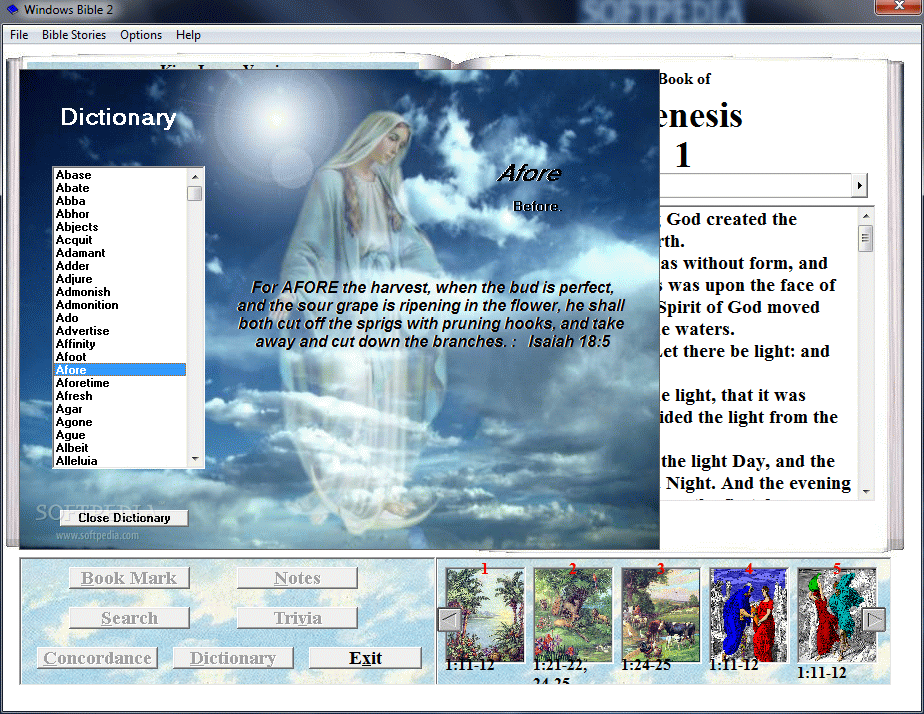The height and width of the screenshot is (714, 924).
Task: Select 'Admonish' in dictionary list
Action: [x=120, y=292]
